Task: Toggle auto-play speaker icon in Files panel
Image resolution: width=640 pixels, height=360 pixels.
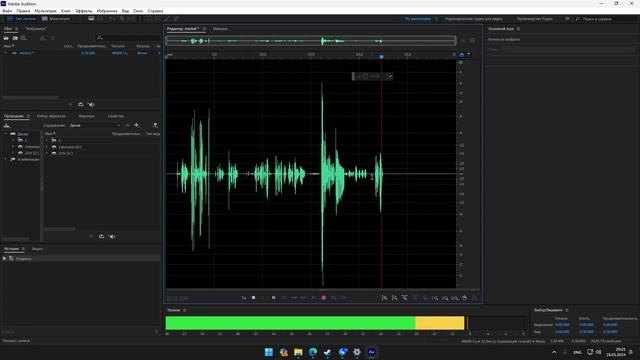Action: (91, 104)
